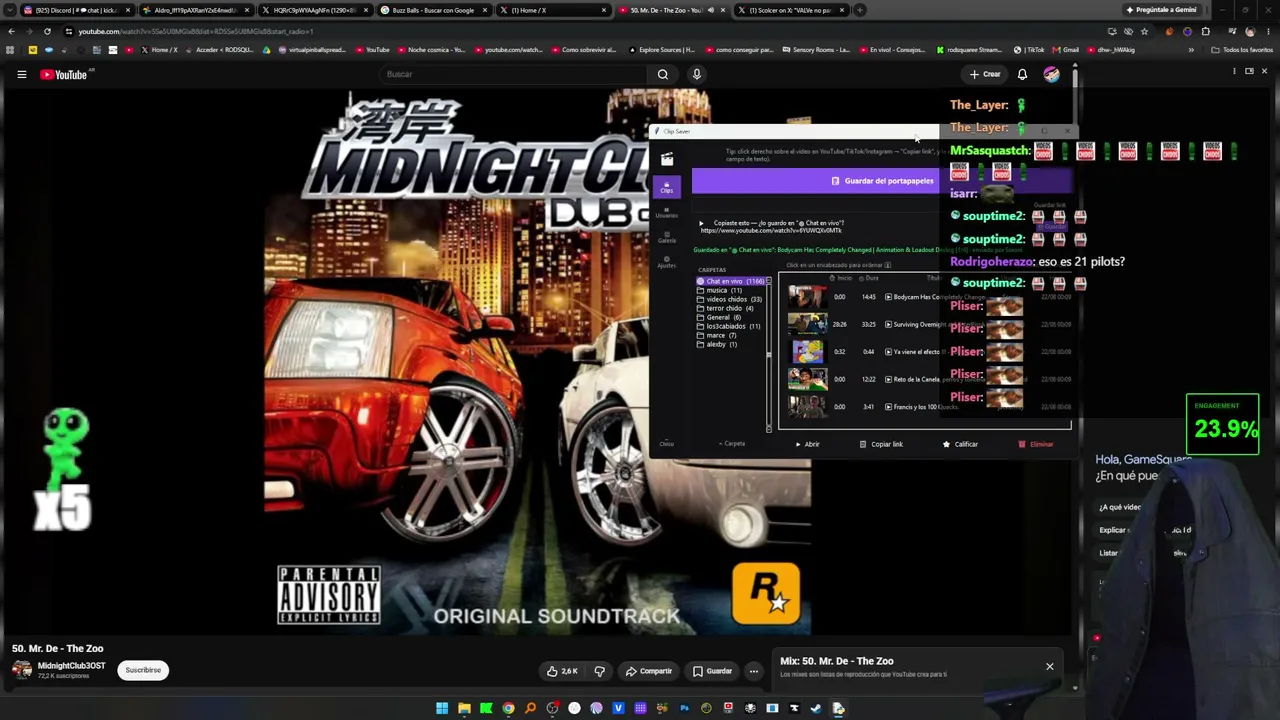Open a new browser tab
This screenshot has height=720, width=1280.
859,10
